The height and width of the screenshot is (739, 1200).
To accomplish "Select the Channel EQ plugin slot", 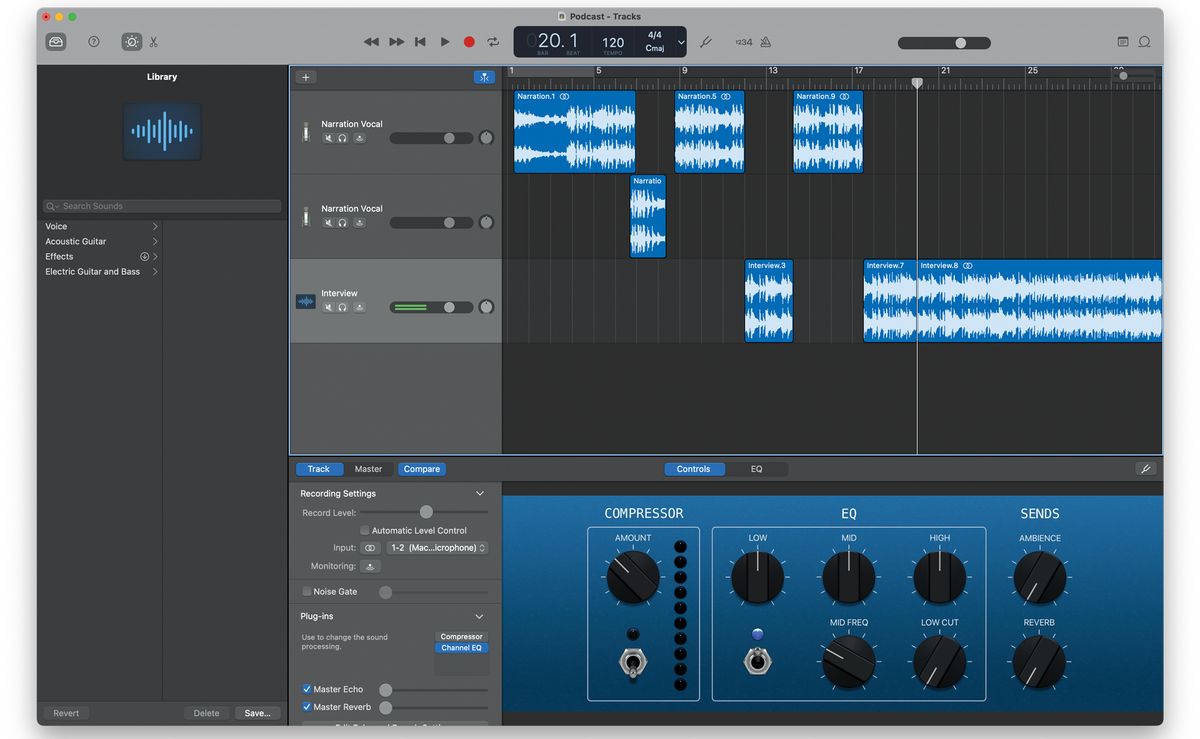I will 461,647.
